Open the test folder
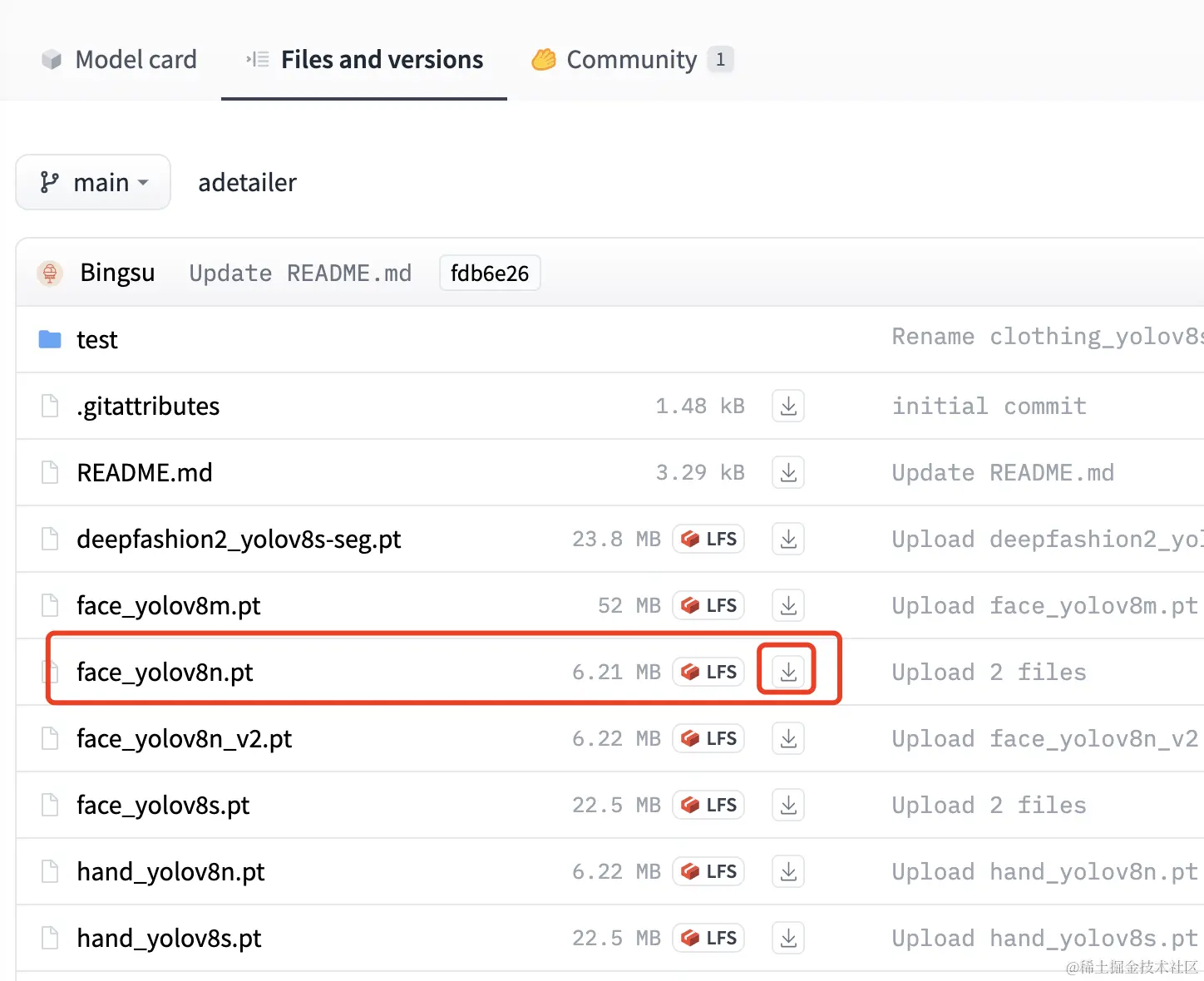Screen dimensions: 1204x981 tap(97, 339)
